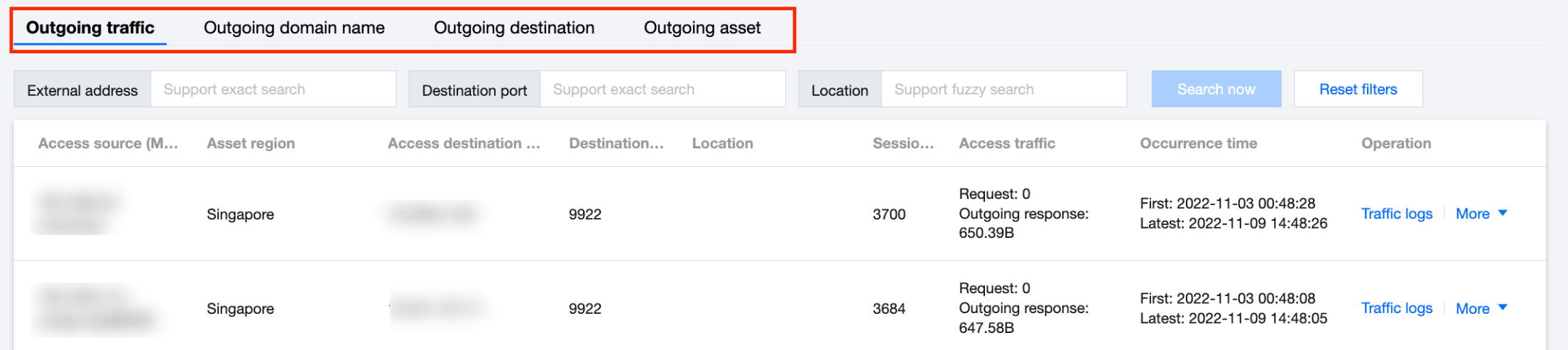
Task: Switch to the Outgoing traffic tab
Action: [90, 28]
